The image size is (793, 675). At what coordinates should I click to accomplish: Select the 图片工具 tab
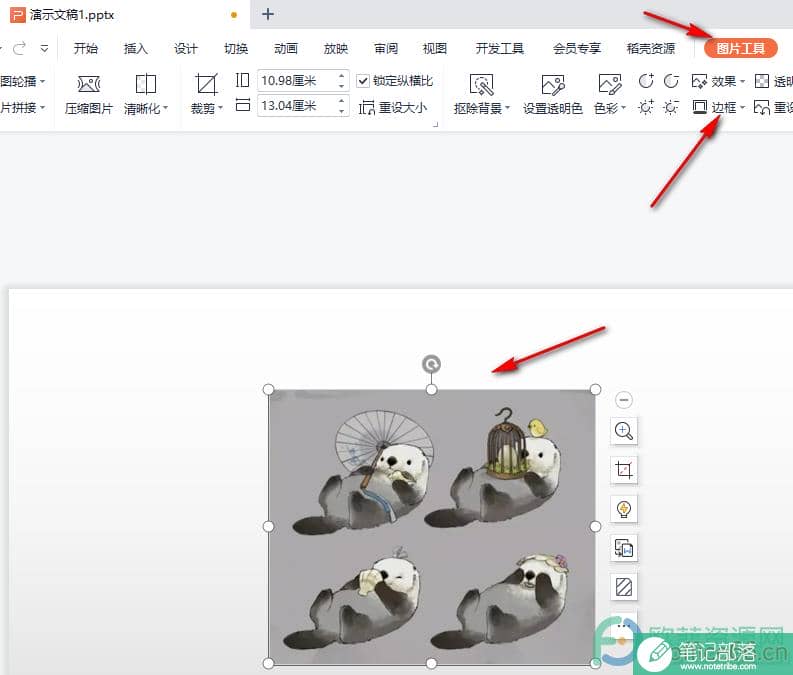[x=740, y=49]
